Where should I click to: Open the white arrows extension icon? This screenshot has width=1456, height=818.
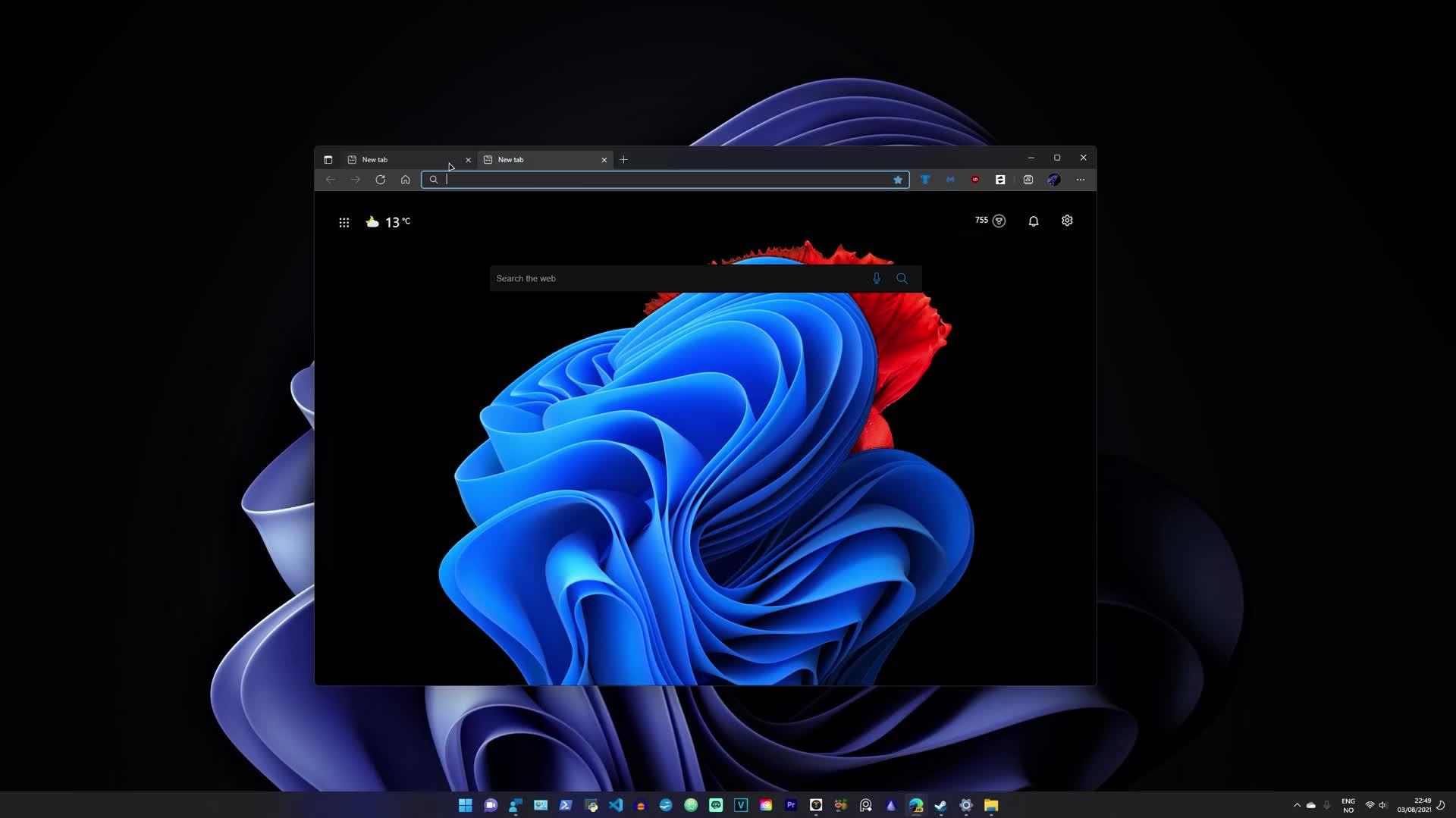[x=1000, y=180]
